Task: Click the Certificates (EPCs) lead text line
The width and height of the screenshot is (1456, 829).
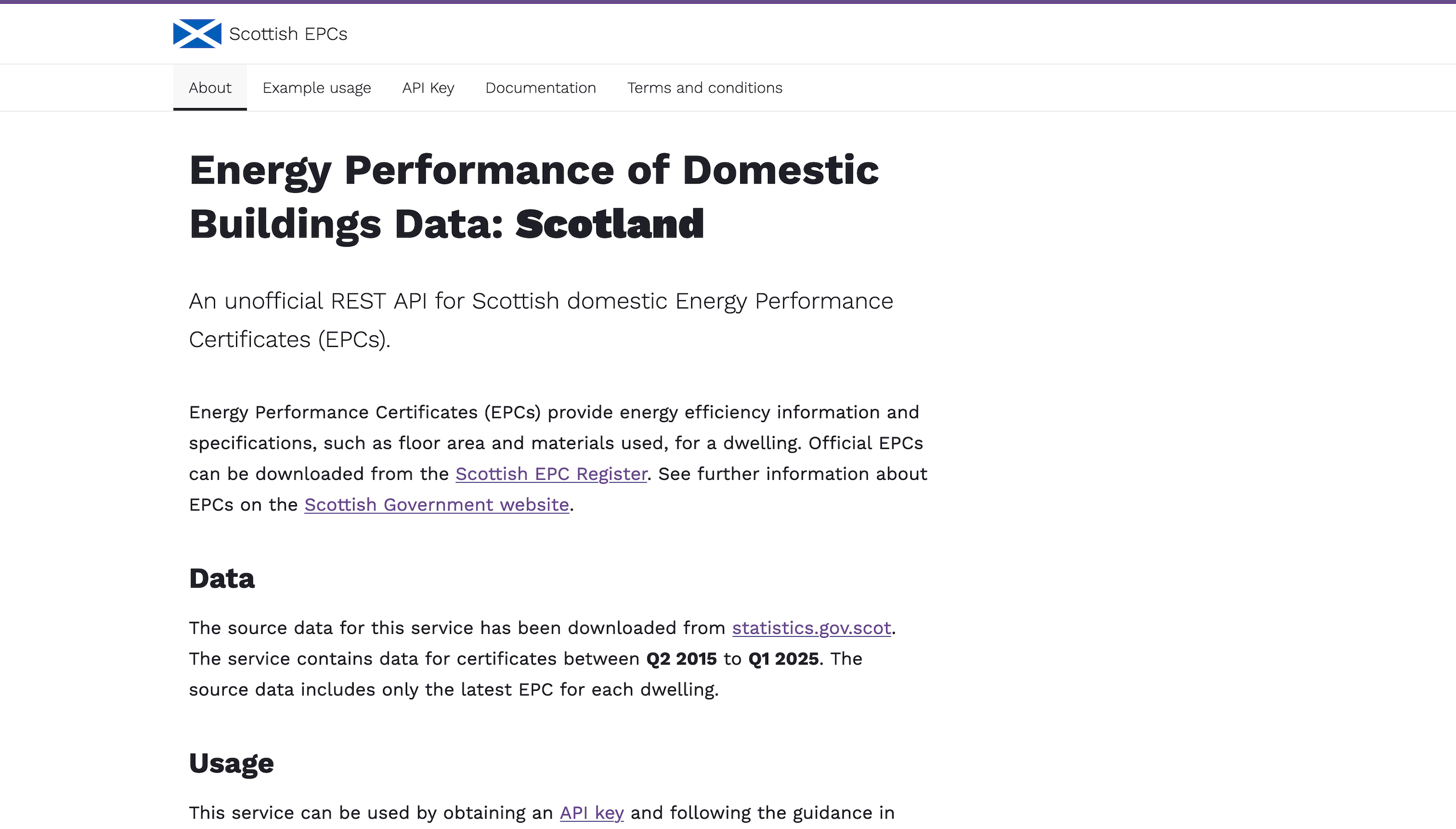Action: [289, 340]
